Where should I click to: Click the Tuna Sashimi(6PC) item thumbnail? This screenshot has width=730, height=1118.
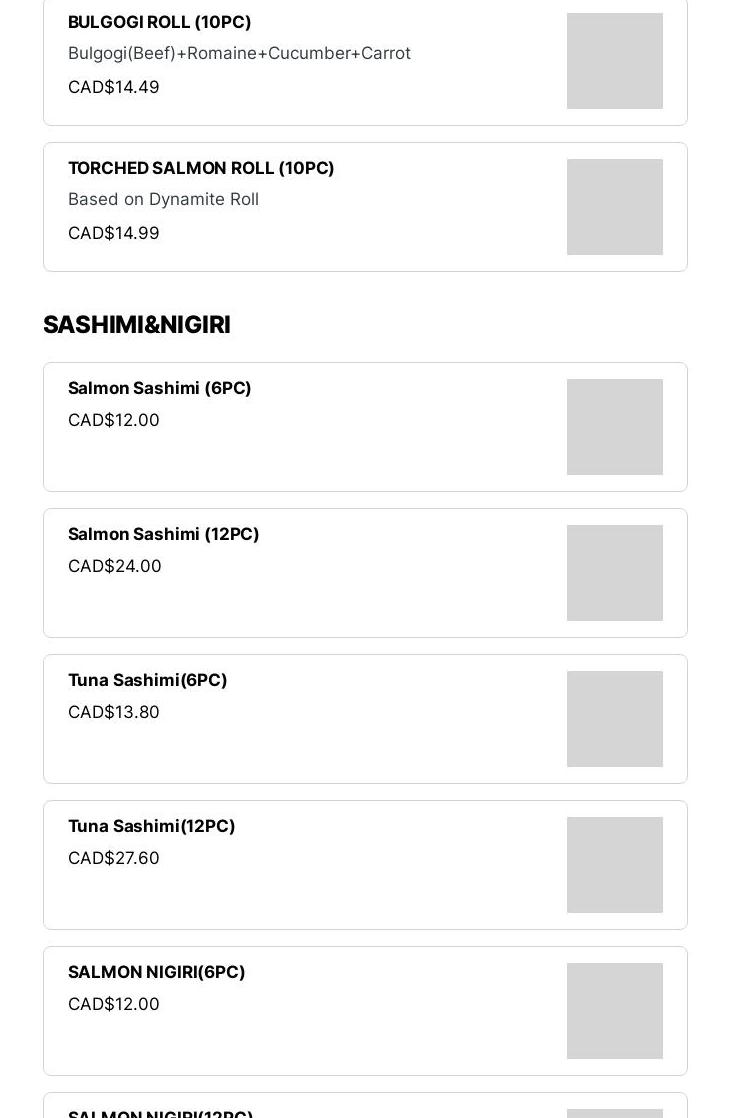(614, 719)
